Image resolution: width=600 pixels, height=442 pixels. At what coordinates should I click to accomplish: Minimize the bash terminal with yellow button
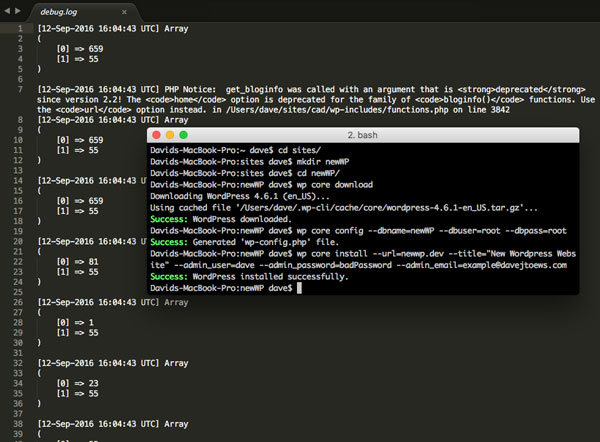(x=170, y=135)
